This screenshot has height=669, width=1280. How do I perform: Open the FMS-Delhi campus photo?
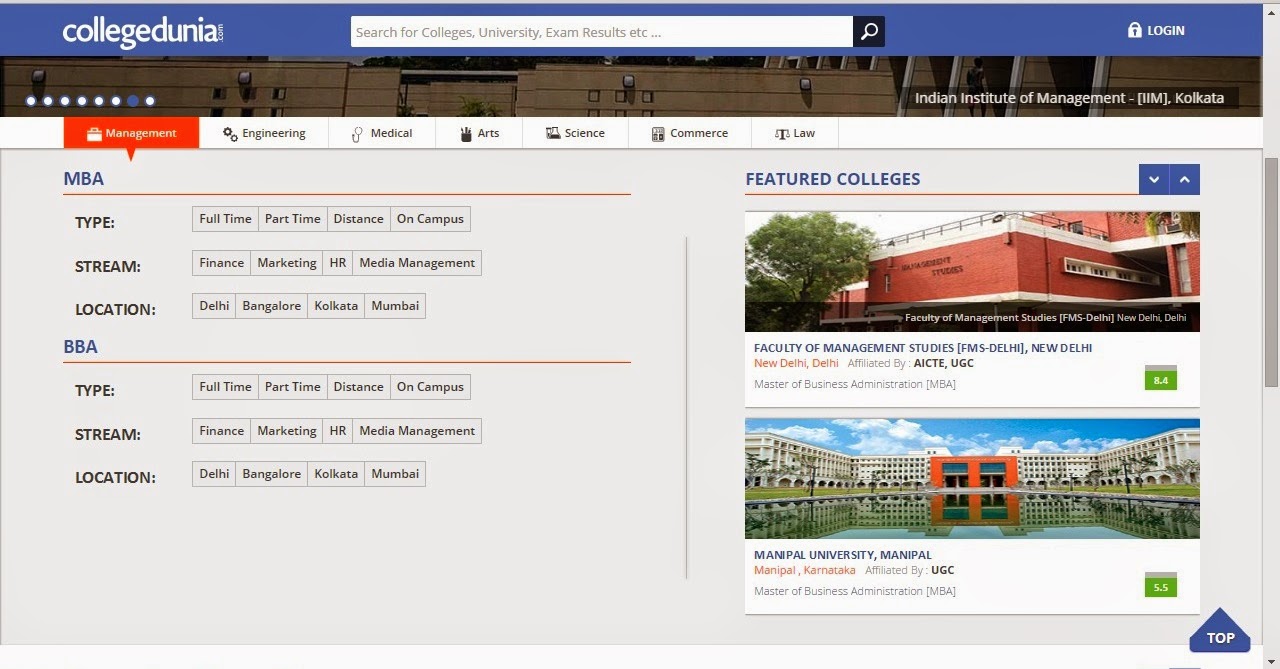tap(972, 271)
